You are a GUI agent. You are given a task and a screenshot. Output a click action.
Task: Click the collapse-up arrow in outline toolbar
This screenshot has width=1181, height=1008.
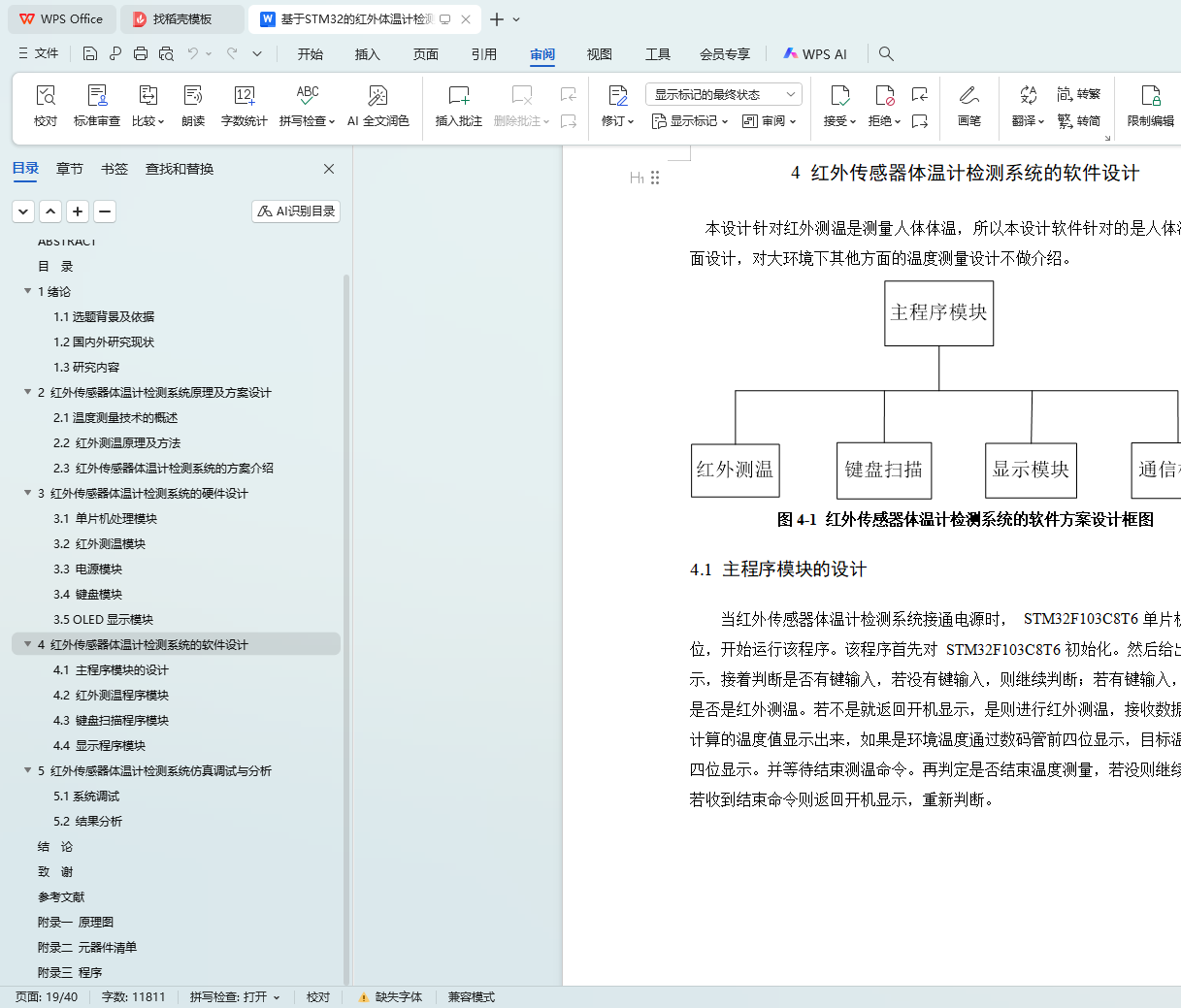tap(50, 211)
